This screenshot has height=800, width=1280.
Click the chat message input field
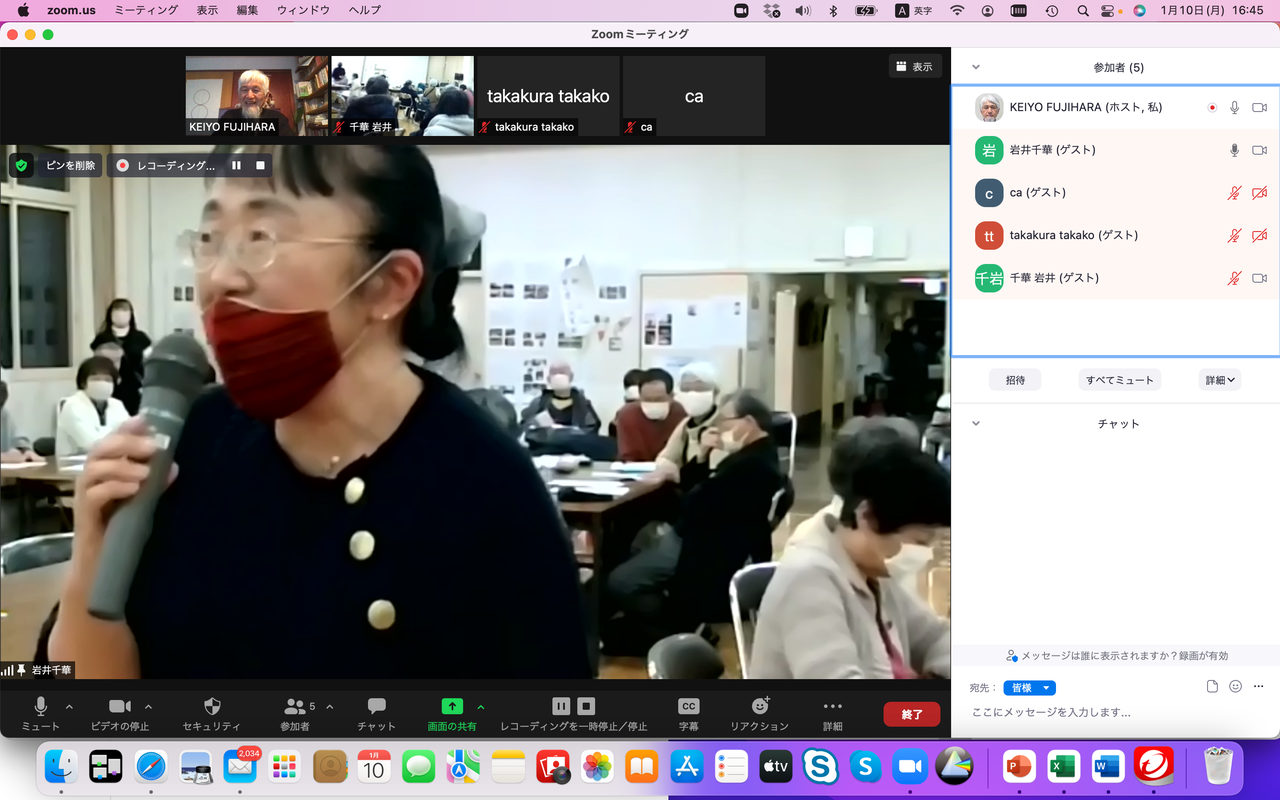[x=1115, y=713]
